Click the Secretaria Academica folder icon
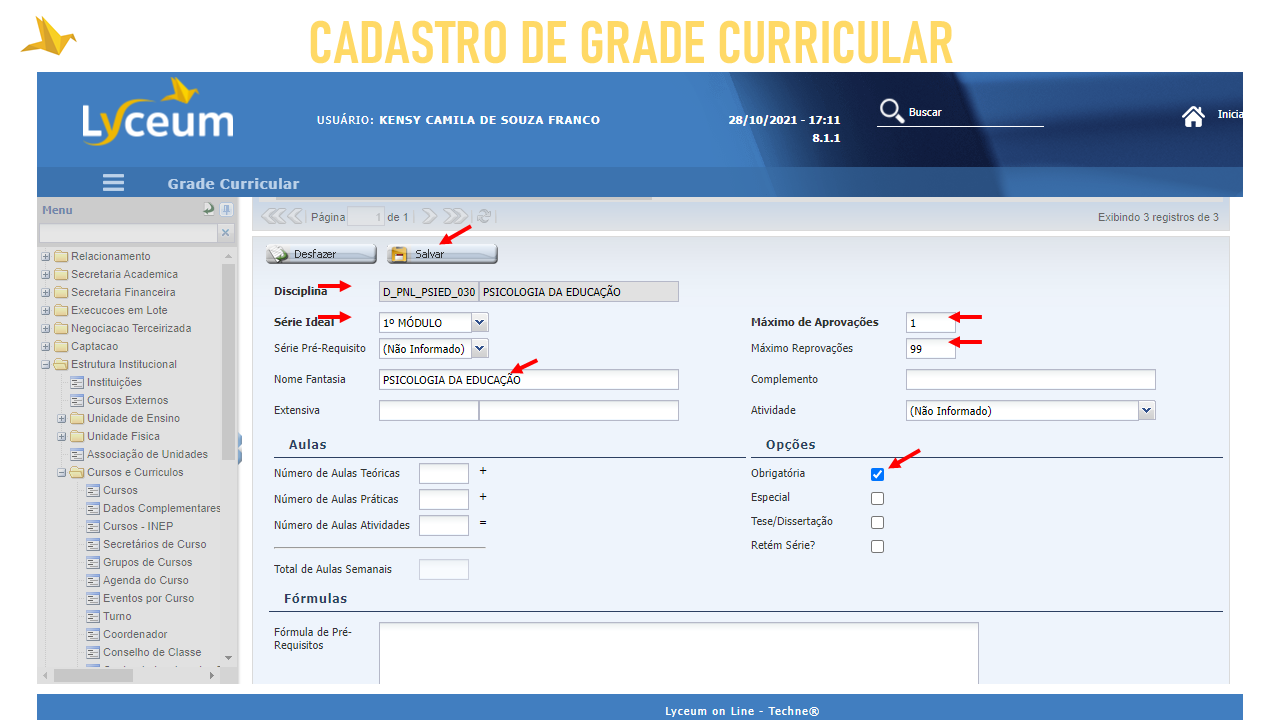This screenshot has width=1280, height=720. (x=61, y=275)
